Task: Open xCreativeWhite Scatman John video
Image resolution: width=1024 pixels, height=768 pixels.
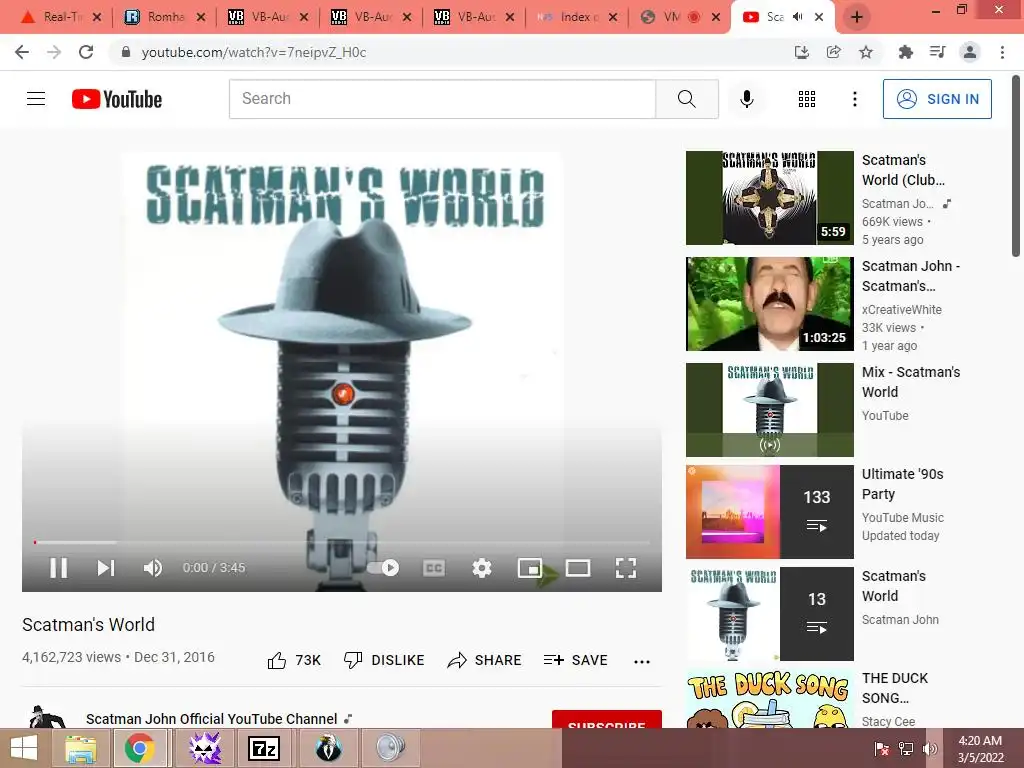Action: pyautogui.click(x=769, y=304)
